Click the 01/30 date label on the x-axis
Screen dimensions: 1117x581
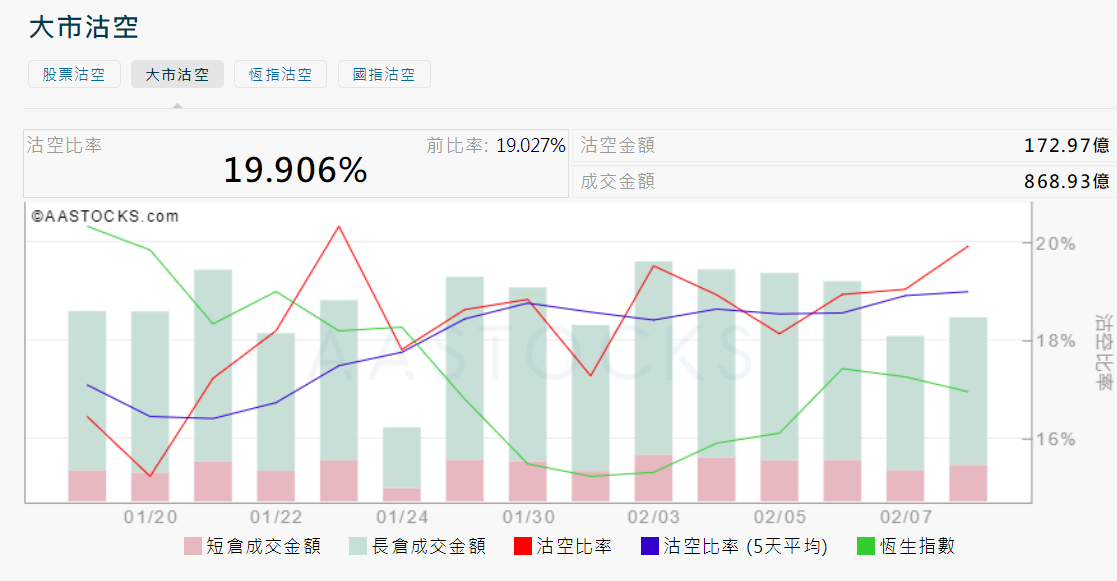[528, 517]
